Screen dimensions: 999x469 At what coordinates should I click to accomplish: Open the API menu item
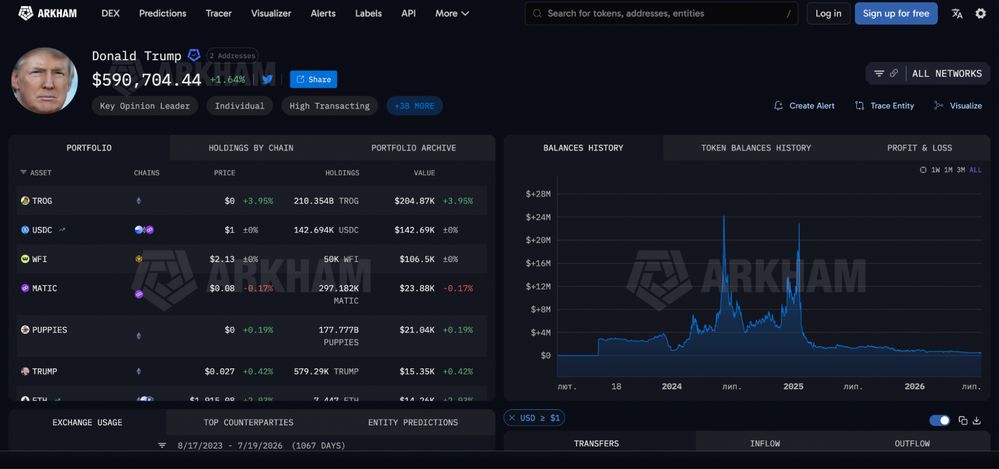point(408,13)
